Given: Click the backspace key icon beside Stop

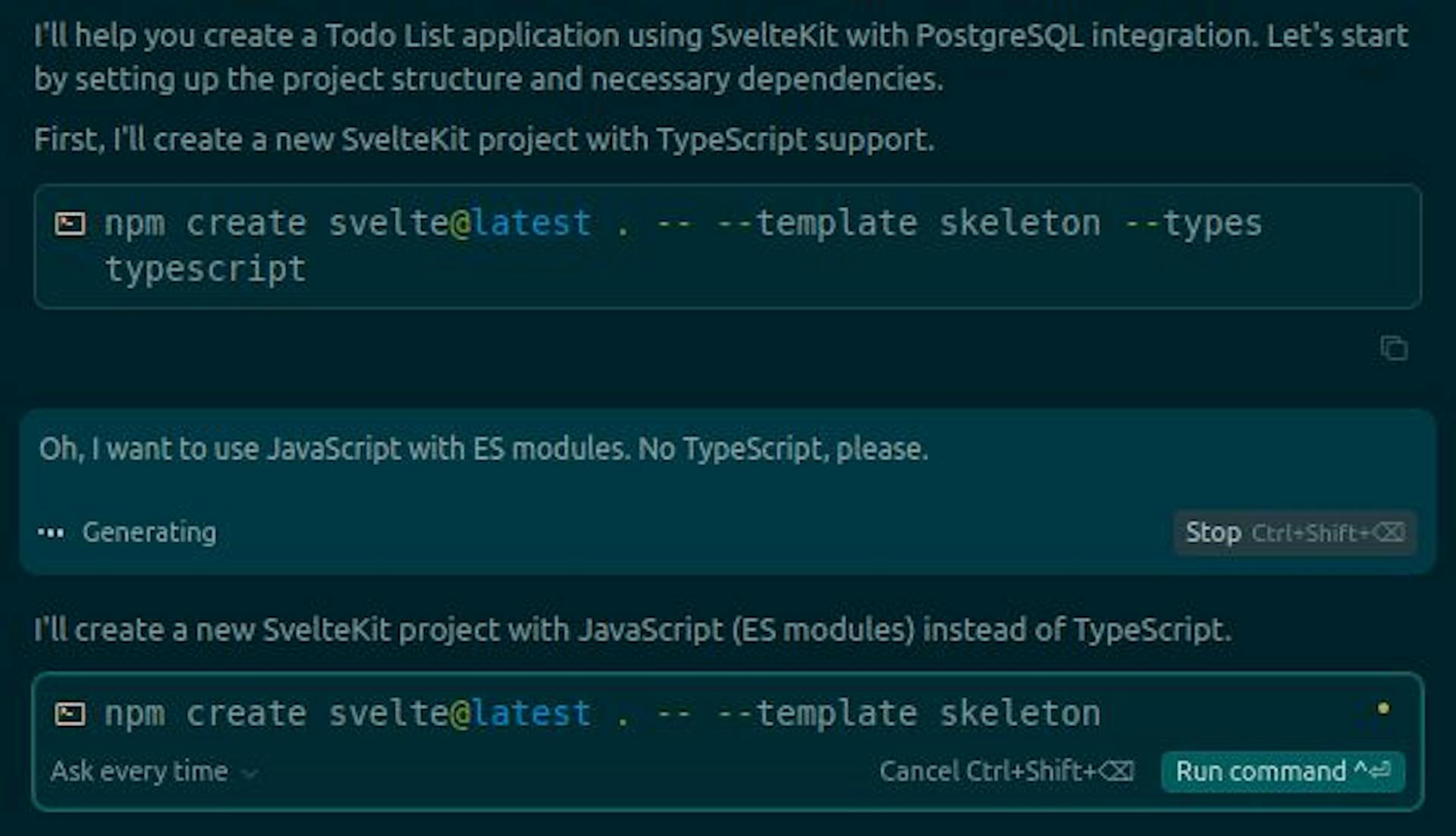Looking at the screenshot, I should tap(1389, 533).
